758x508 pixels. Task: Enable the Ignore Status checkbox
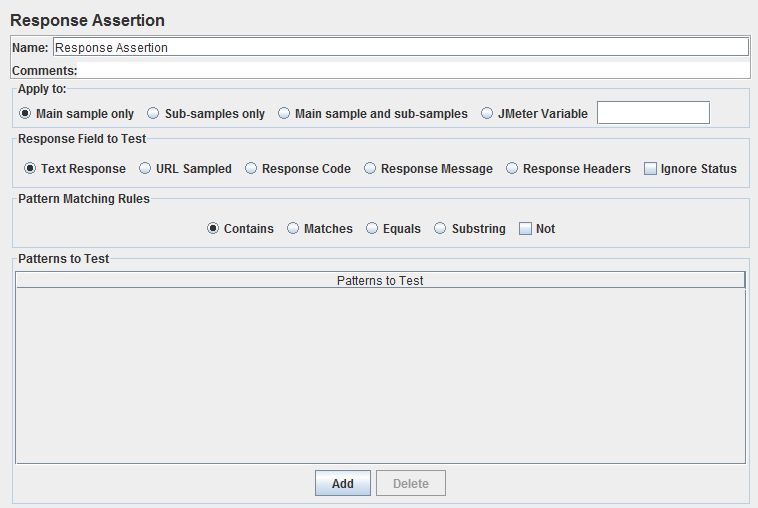[x=650, y=169]
